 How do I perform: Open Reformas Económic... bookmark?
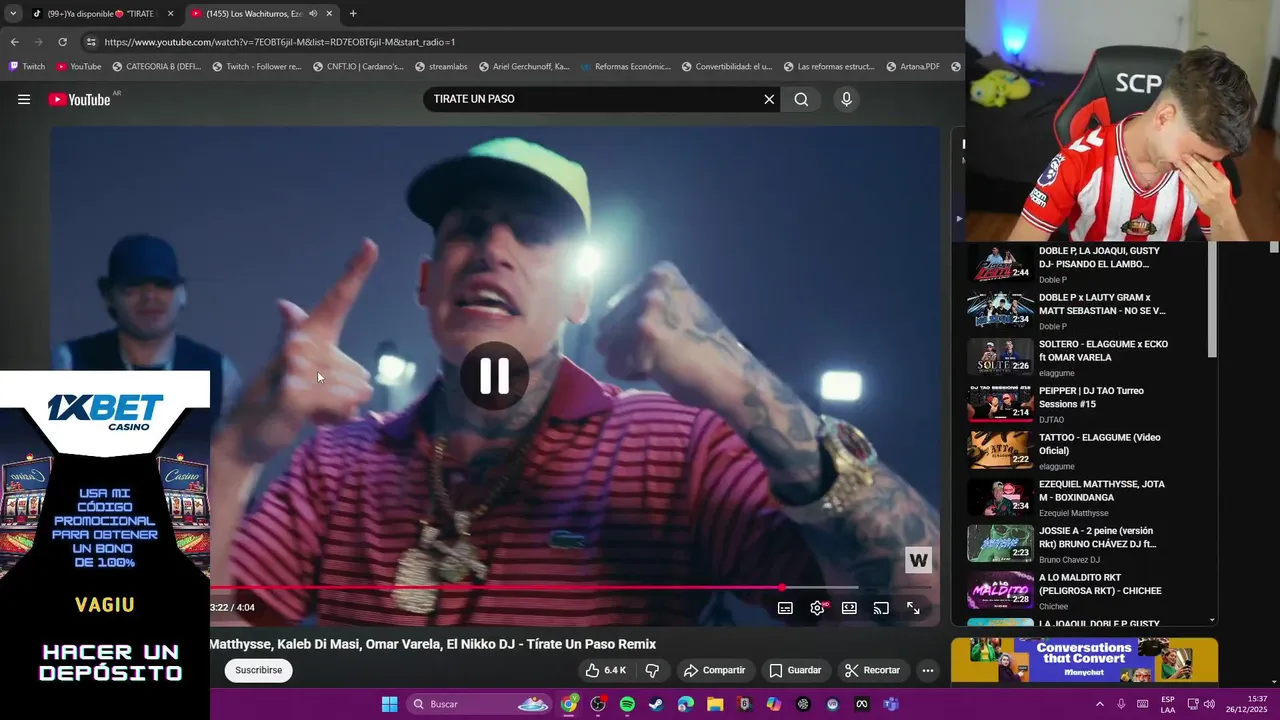625,67
